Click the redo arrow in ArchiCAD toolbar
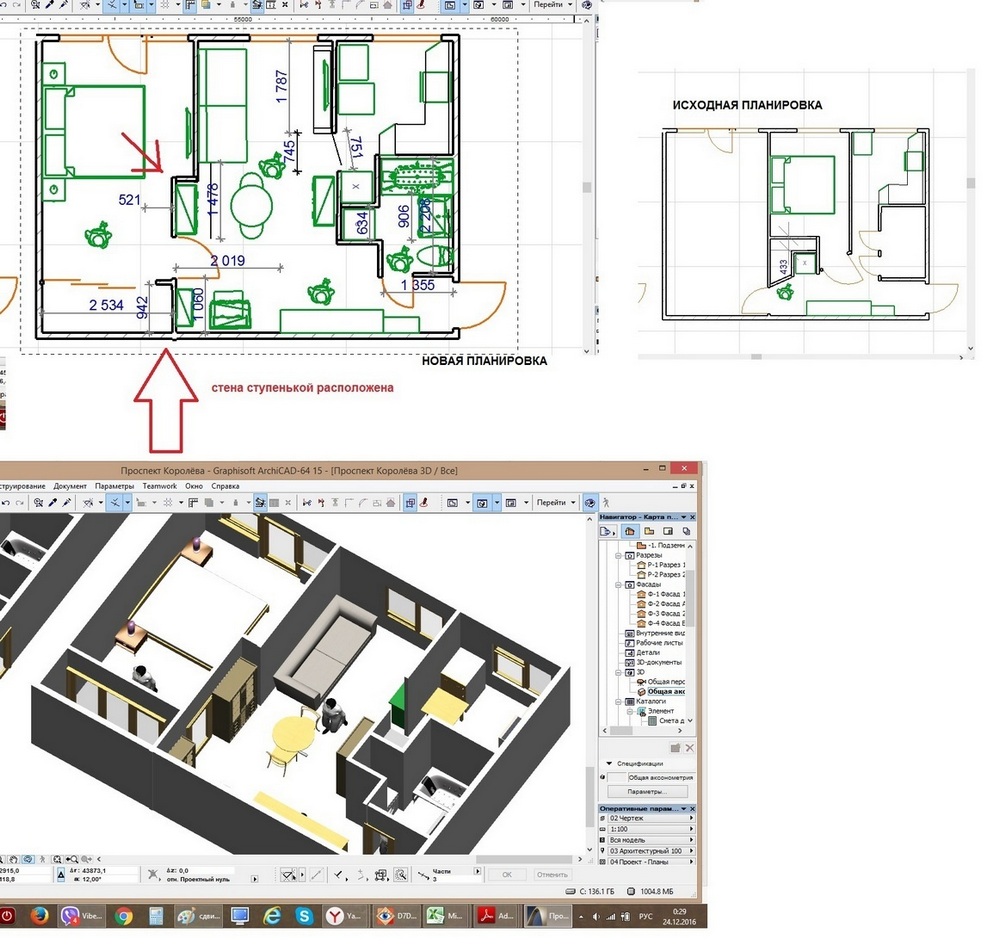Screen dimensions: 1000x952 (18, 502)
